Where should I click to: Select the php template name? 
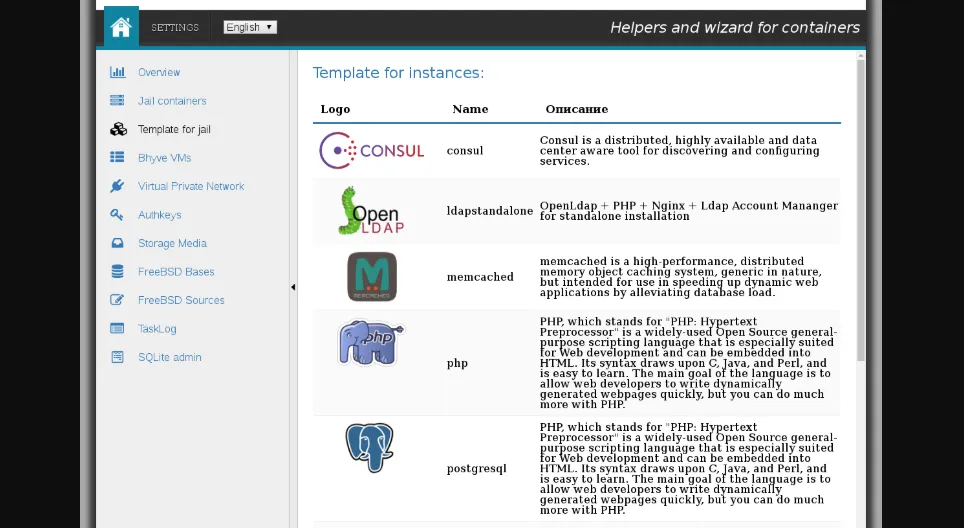point(457,363)
